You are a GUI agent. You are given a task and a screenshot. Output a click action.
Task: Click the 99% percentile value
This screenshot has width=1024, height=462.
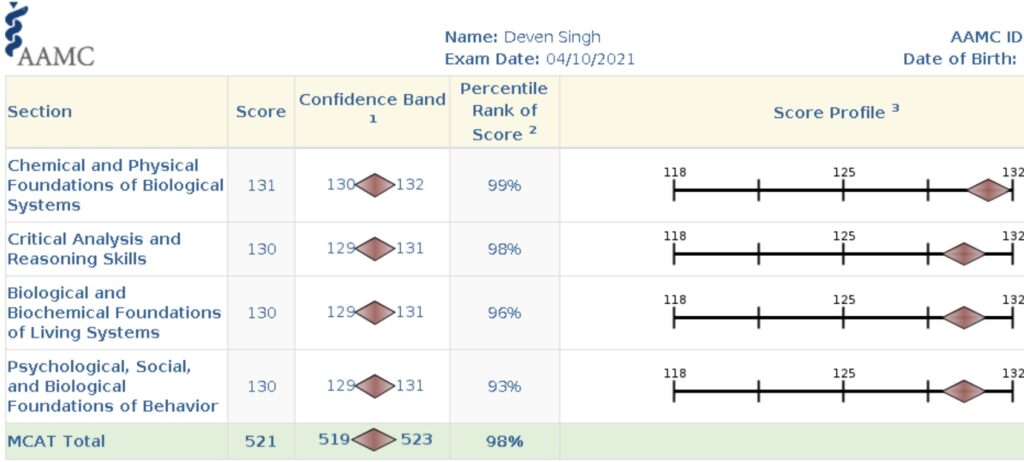tap(504, 186)
